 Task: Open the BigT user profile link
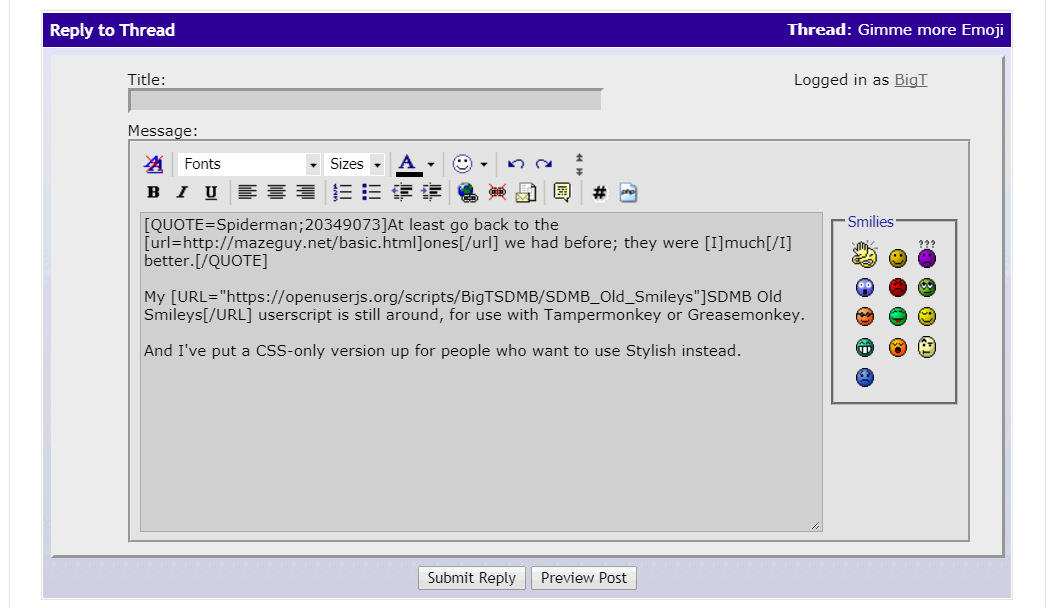point(911,80)
